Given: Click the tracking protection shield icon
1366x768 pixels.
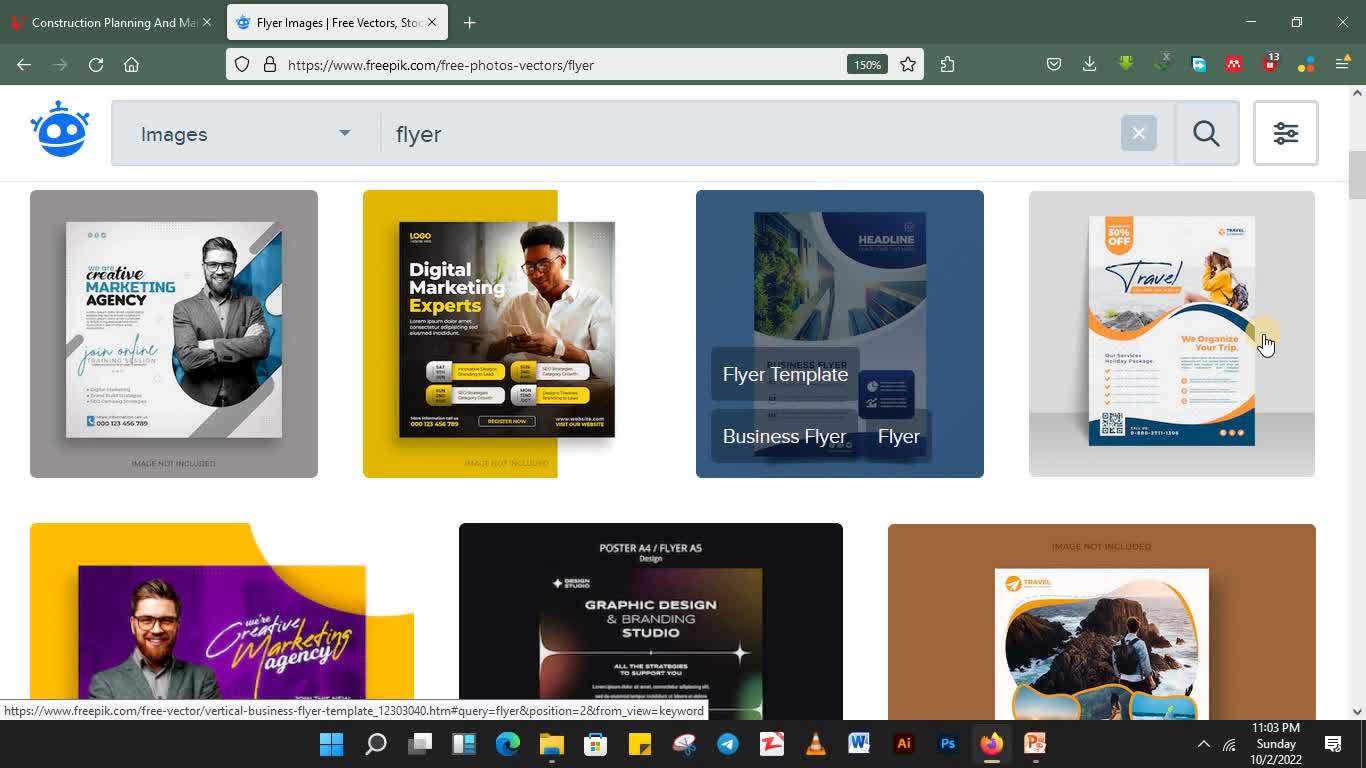Looking at the screenshot, I should (242, 64).
